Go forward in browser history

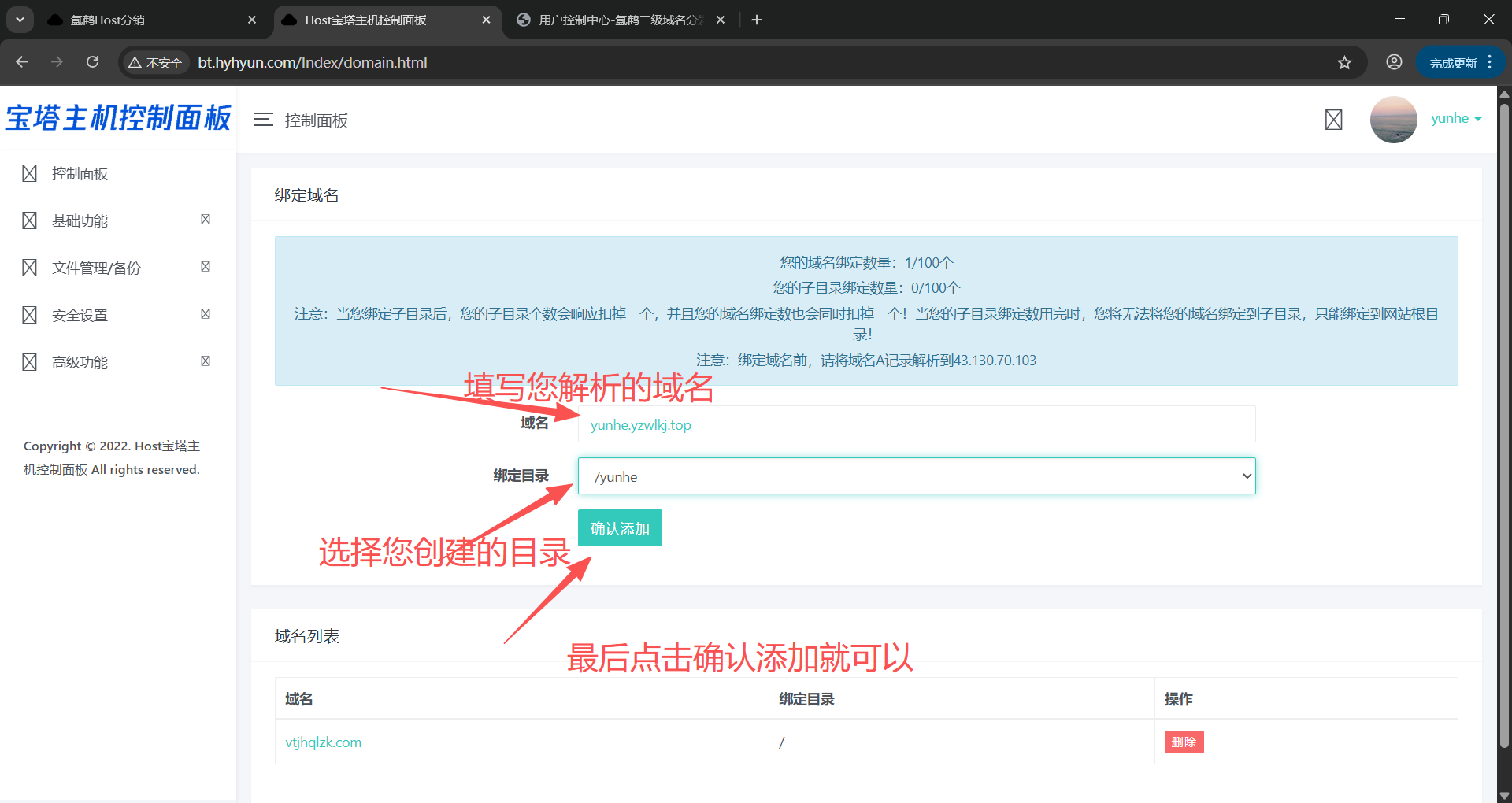pos(57,62)
